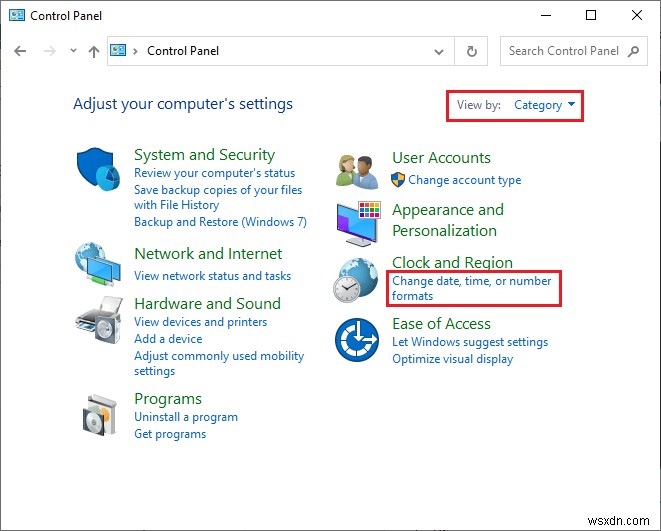The height and width of the screenshot is (531, 661).
Task: Refresh the Control Panel address bar
Action: click(x=472, y=51)
